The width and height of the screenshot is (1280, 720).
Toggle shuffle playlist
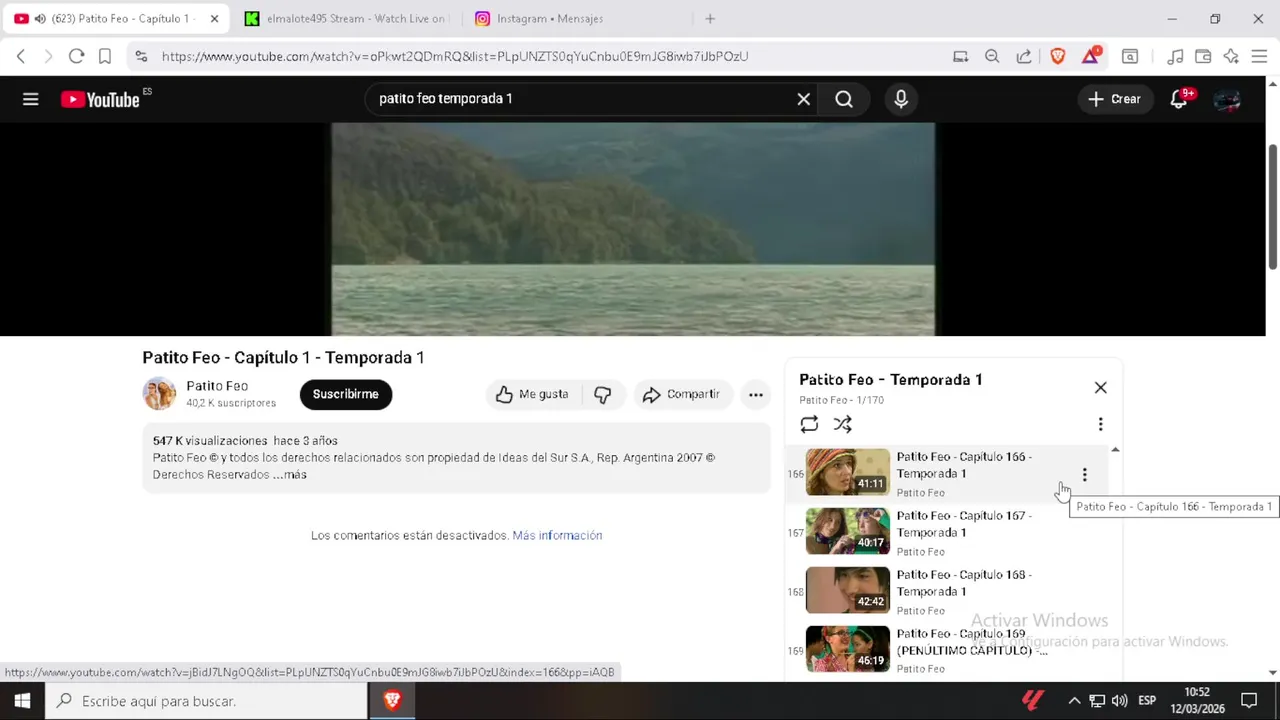coord(843,425)
